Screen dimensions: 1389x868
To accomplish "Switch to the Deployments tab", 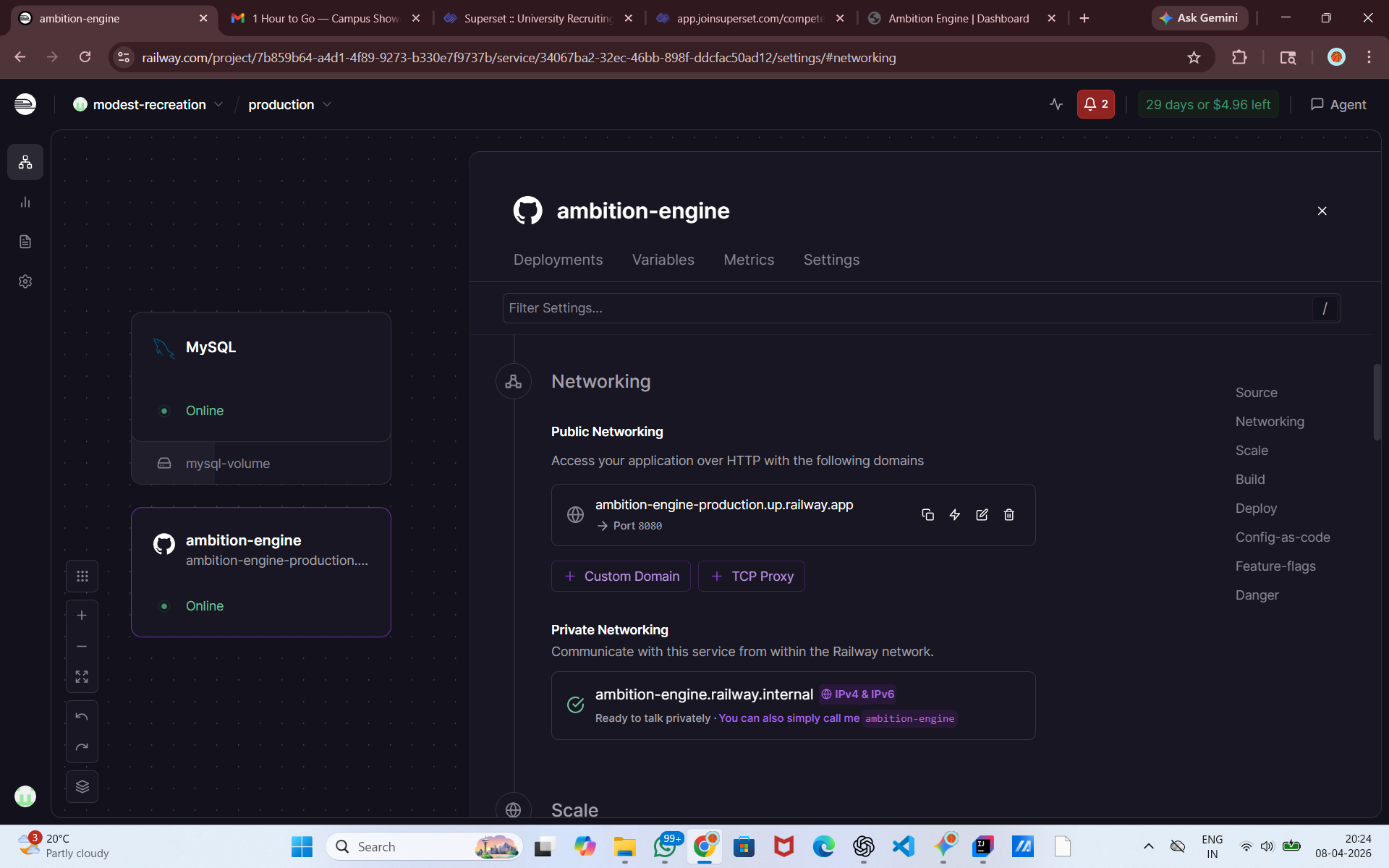I will coord(558,260).
